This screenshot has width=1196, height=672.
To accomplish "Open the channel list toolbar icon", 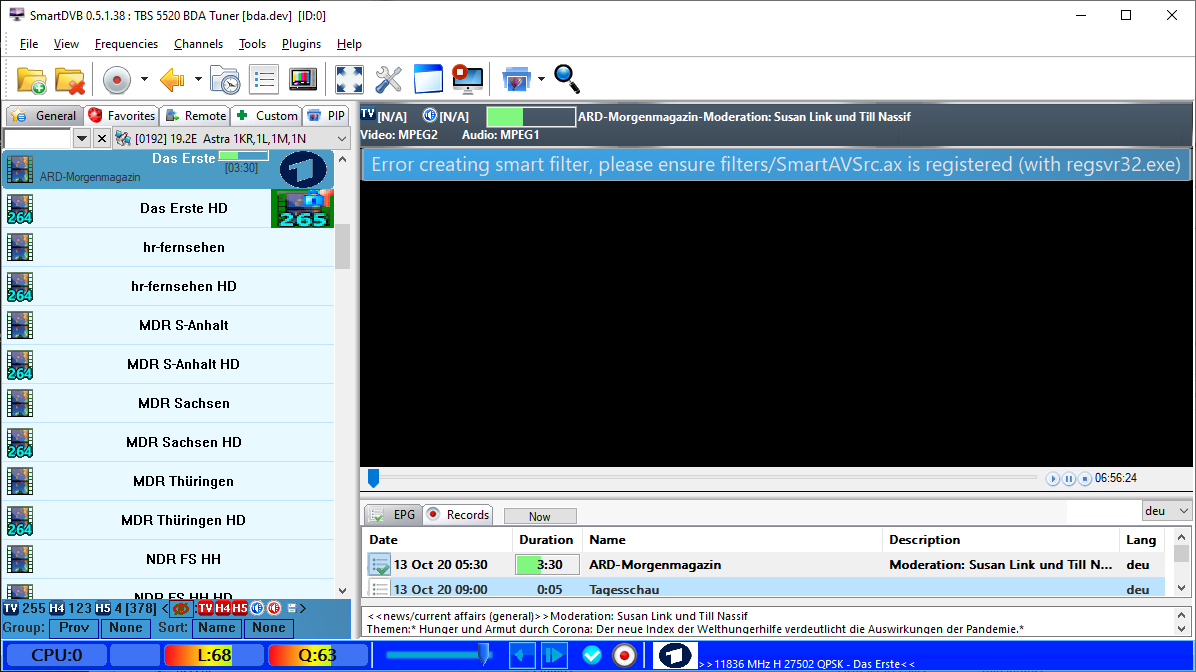I will coord(264,79).
